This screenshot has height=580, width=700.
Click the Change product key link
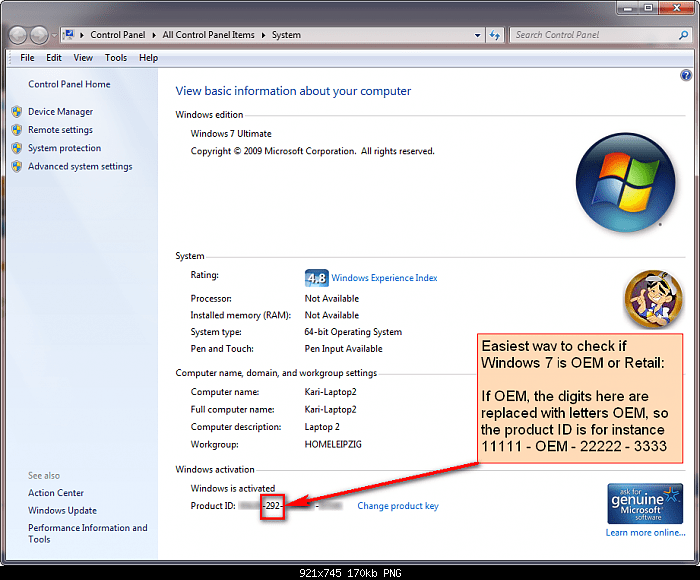398,506
